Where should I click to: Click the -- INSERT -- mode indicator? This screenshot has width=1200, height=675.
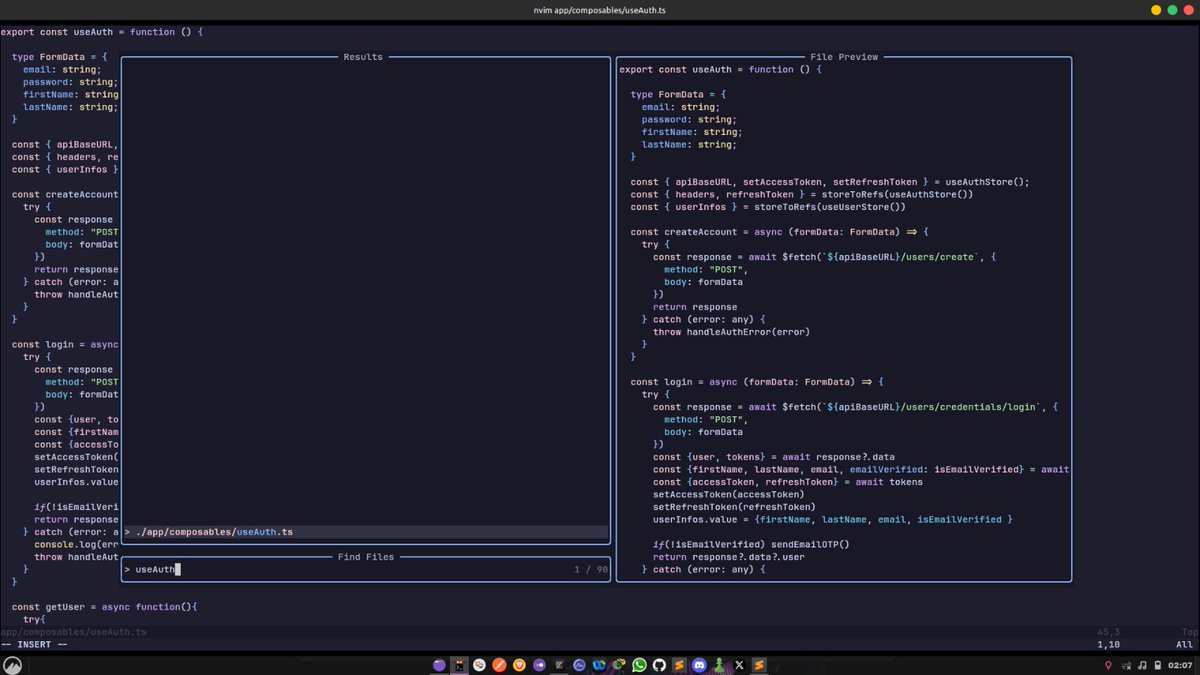pyautogui.click(x=34, y=644)
